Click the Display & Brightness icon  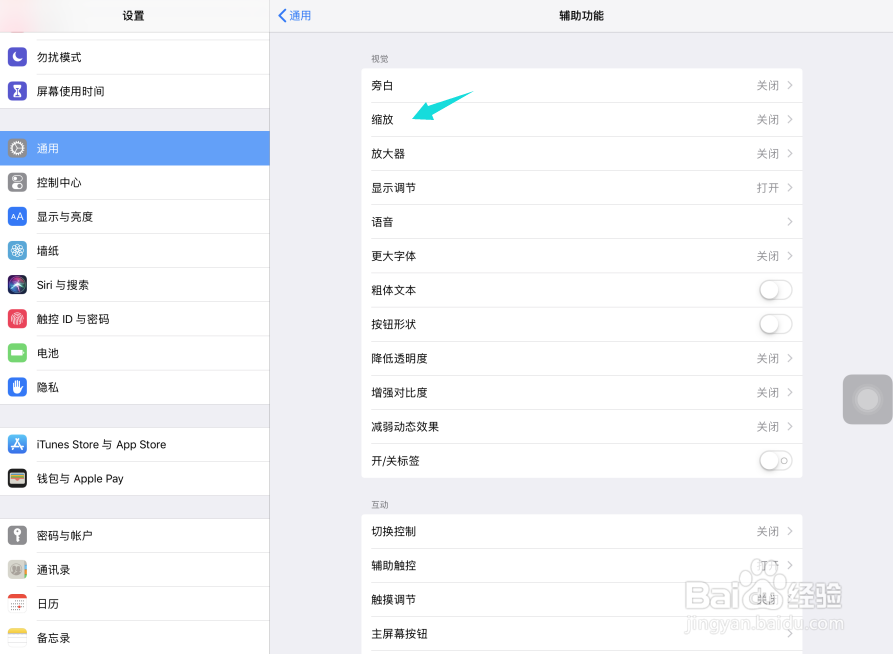click(17, 216)
